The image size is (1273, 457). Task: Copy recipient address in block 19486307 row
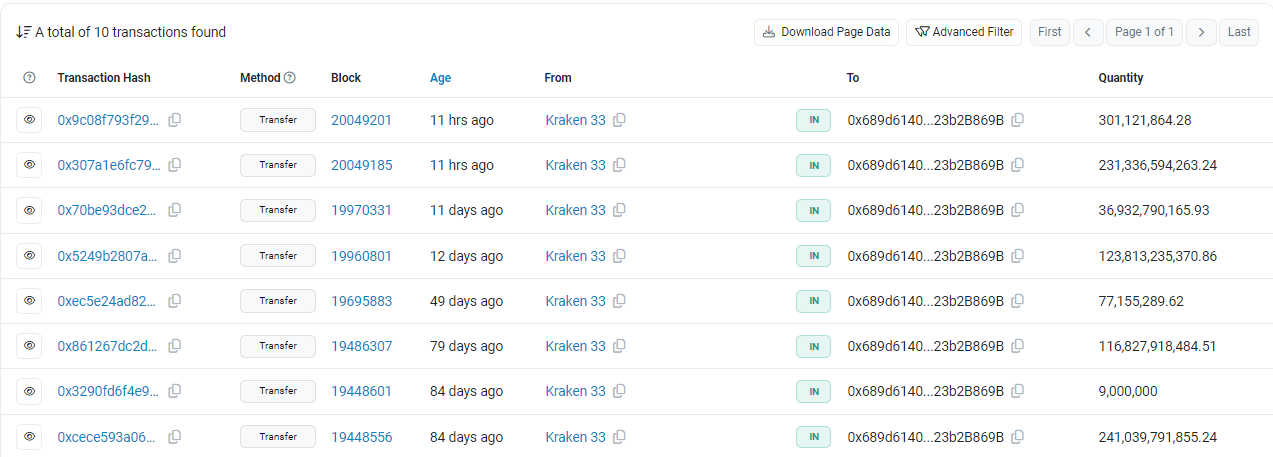1017,346
